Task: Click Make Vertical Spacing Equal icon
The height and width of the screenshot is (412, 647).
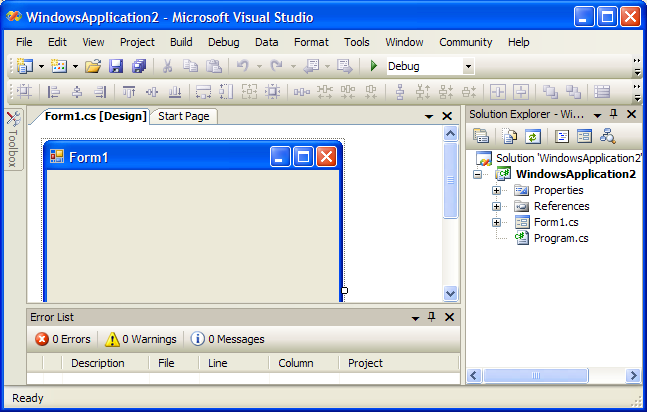Action: (x=400, y=92)
